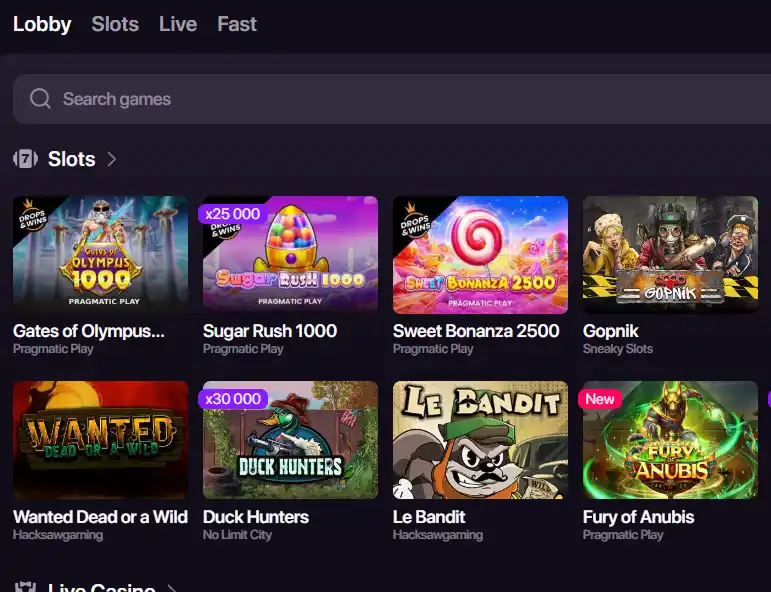This screenshot has height=592, width=771.
Task: Open the Gopnik game thumbnail
Action: click(x=670, y=255)
